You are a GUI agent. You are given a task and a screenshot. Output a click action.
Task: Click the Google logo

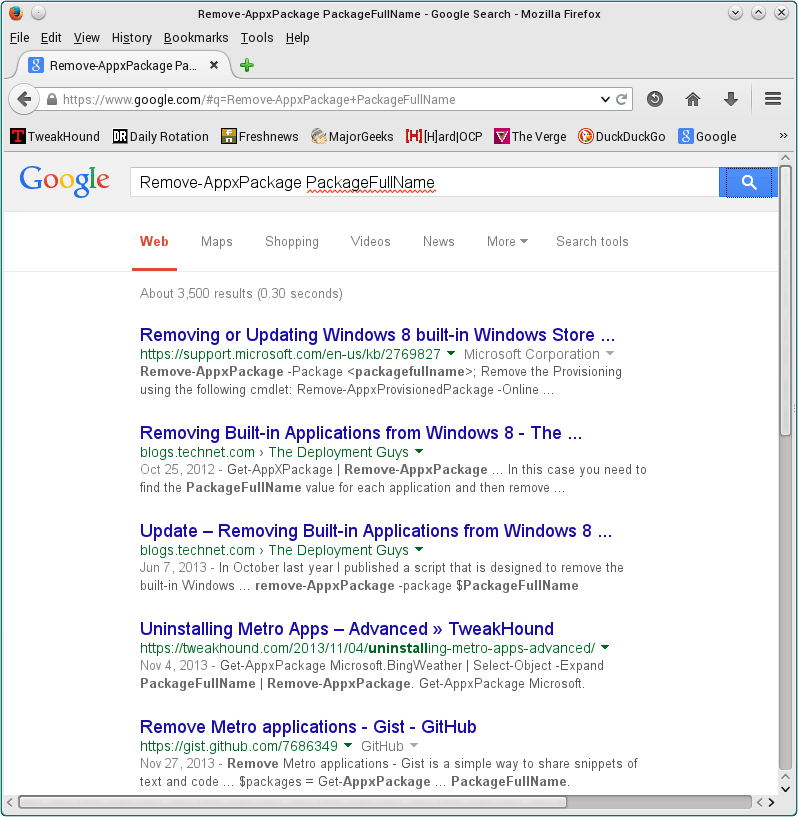click(65, 181)
